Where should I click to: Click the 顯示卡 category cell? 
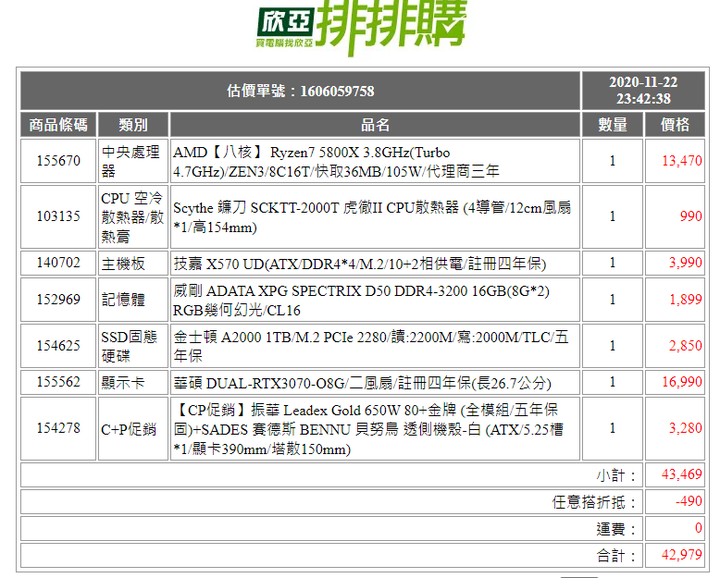[x=133, y=382]
